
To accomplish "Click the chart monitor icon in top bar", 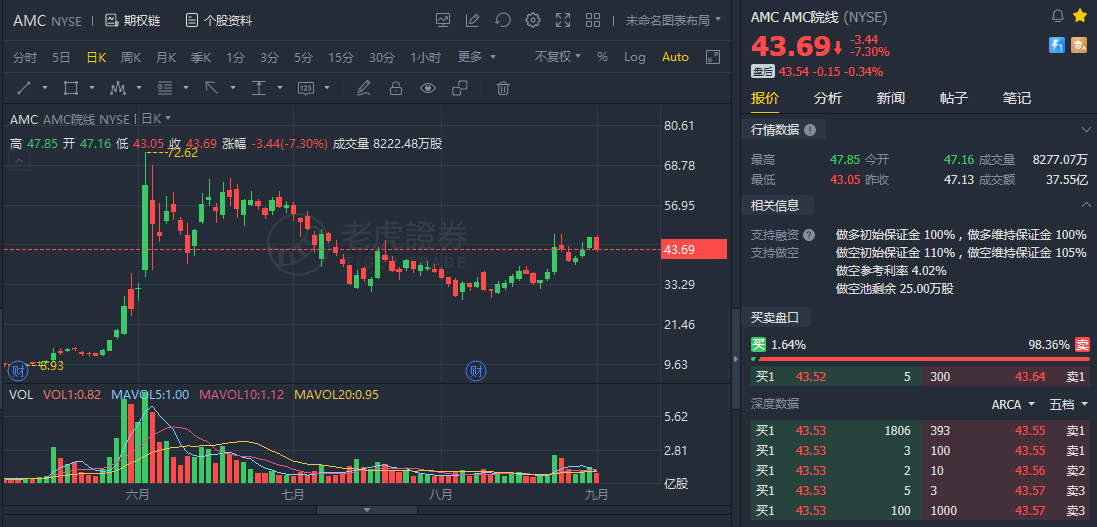I will pyautogui.click(x=443, y=20).
